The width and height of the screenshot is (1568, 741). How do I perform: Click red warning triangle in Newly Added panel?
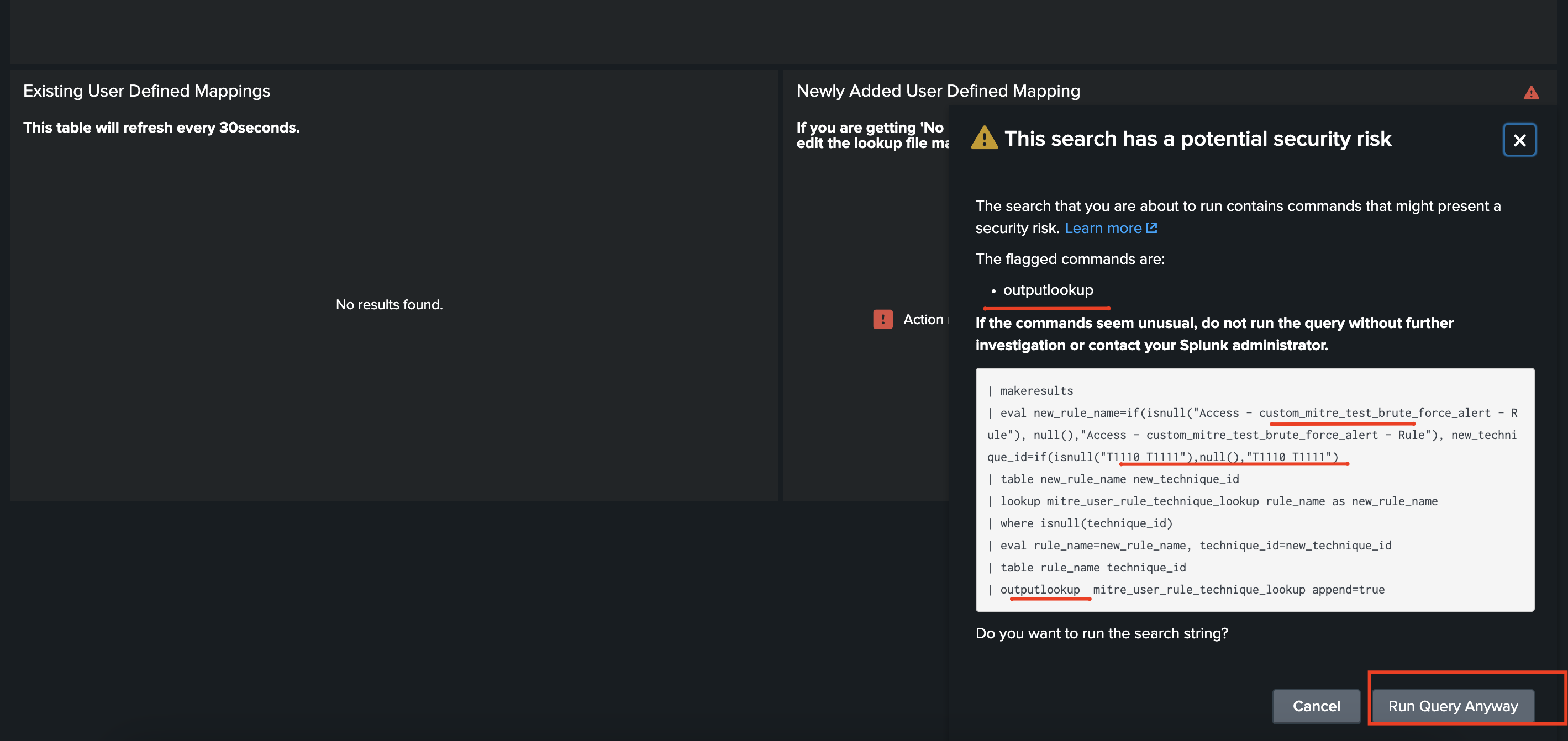coord(1530,93)
